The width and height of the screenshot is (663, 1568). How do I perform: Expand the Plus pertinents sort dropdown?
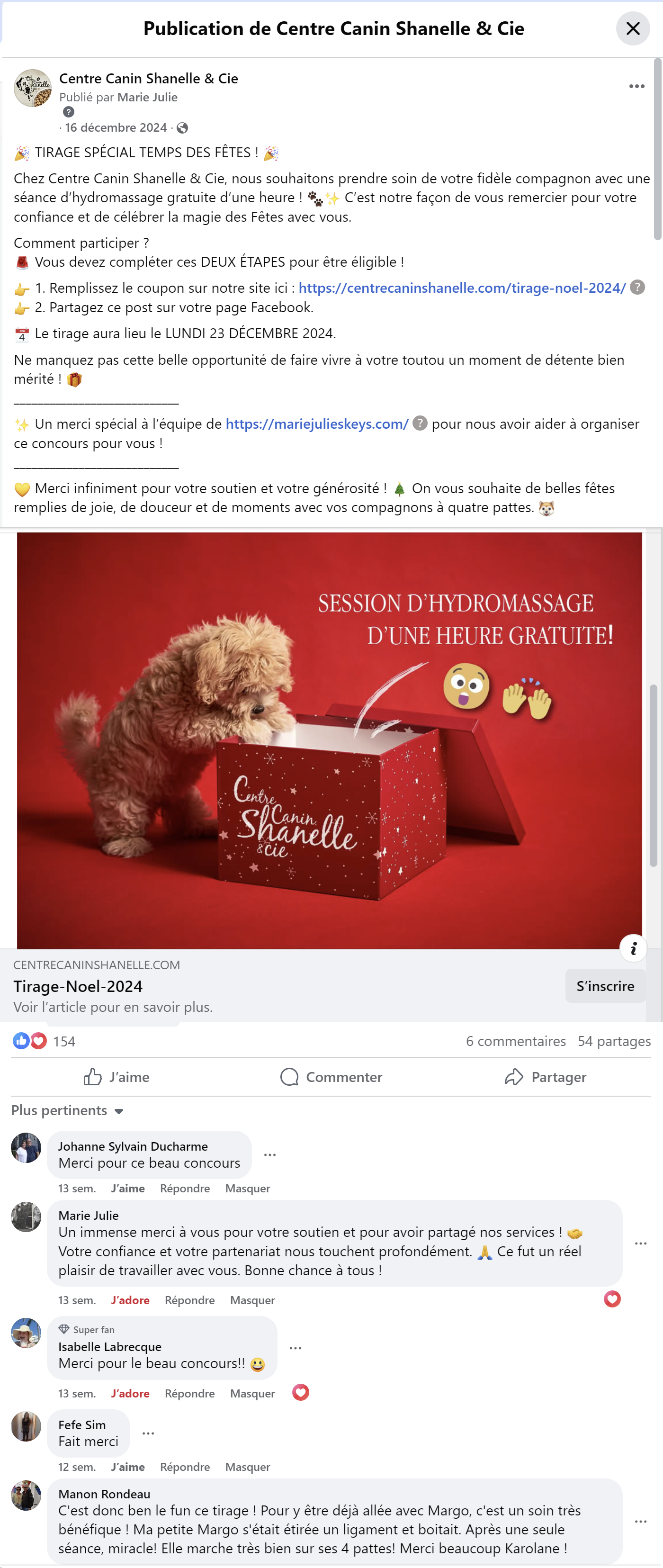pos(68,1110)
